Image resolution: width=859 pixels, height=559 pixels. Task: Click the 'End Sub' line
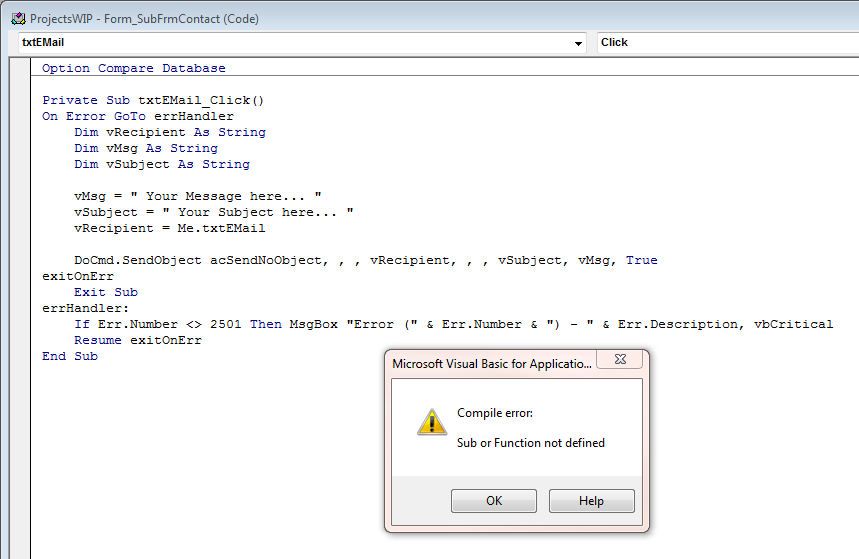[70, 356]
